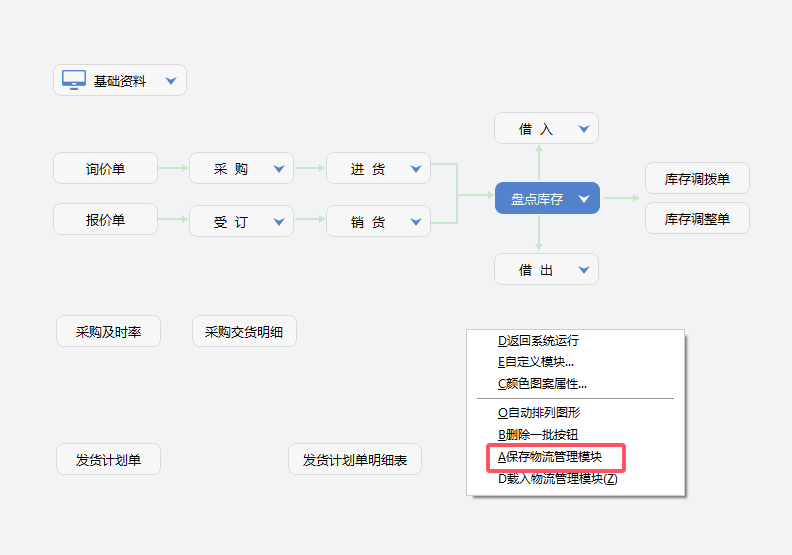
Task: Click the monitor icon beside 基础资料
Action: tap(74, 80)
